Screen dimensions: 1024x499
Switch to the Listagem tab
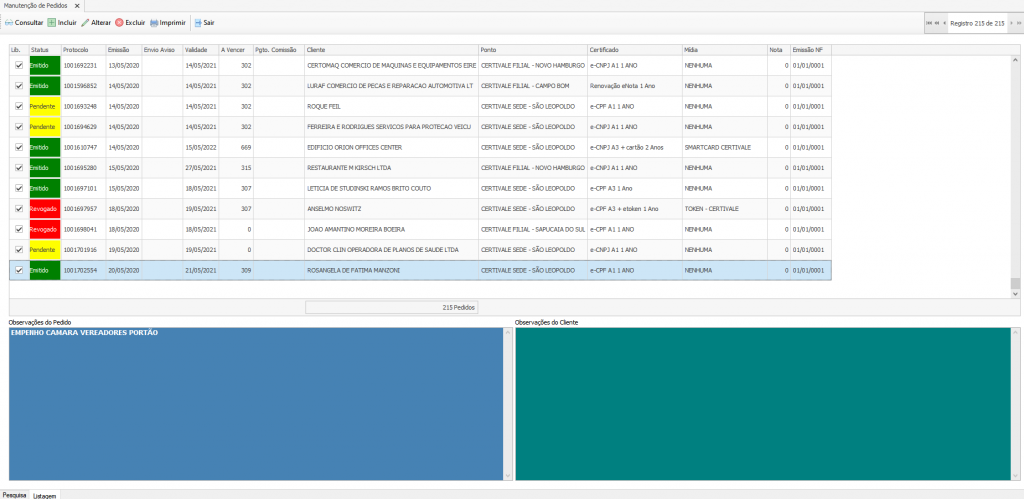(x=44, y=494)
